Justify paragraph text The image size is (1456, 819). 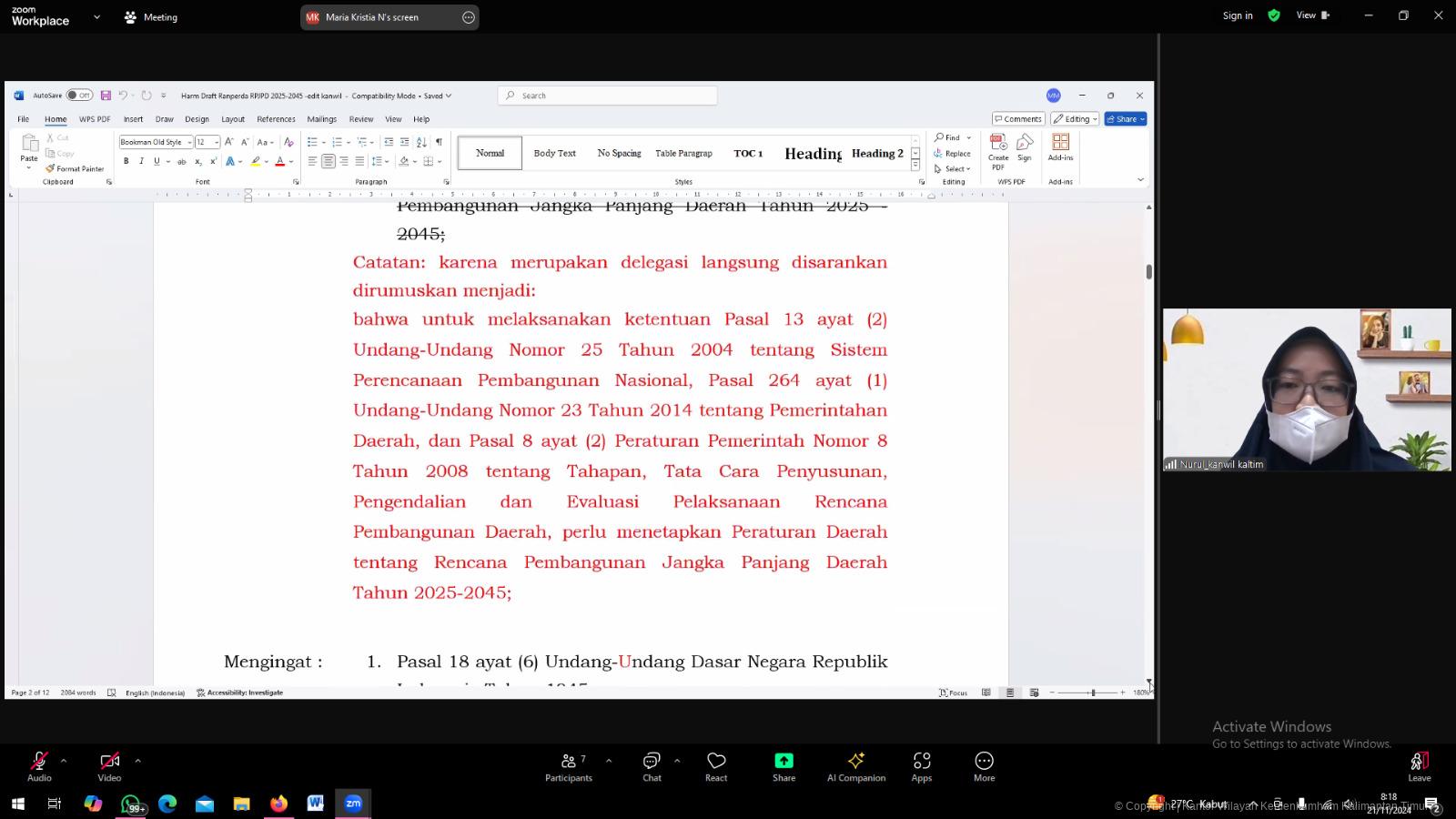tap(359, 161)
